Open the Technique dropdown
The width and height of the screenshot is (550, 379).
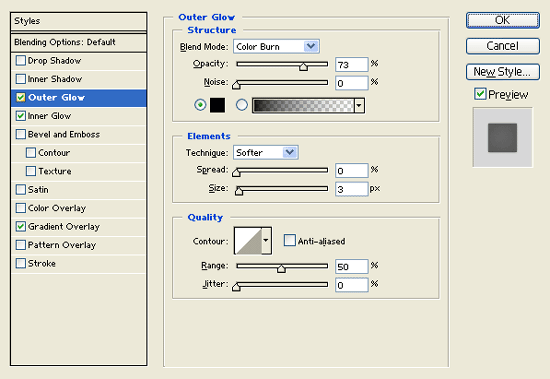pos(266,152)
